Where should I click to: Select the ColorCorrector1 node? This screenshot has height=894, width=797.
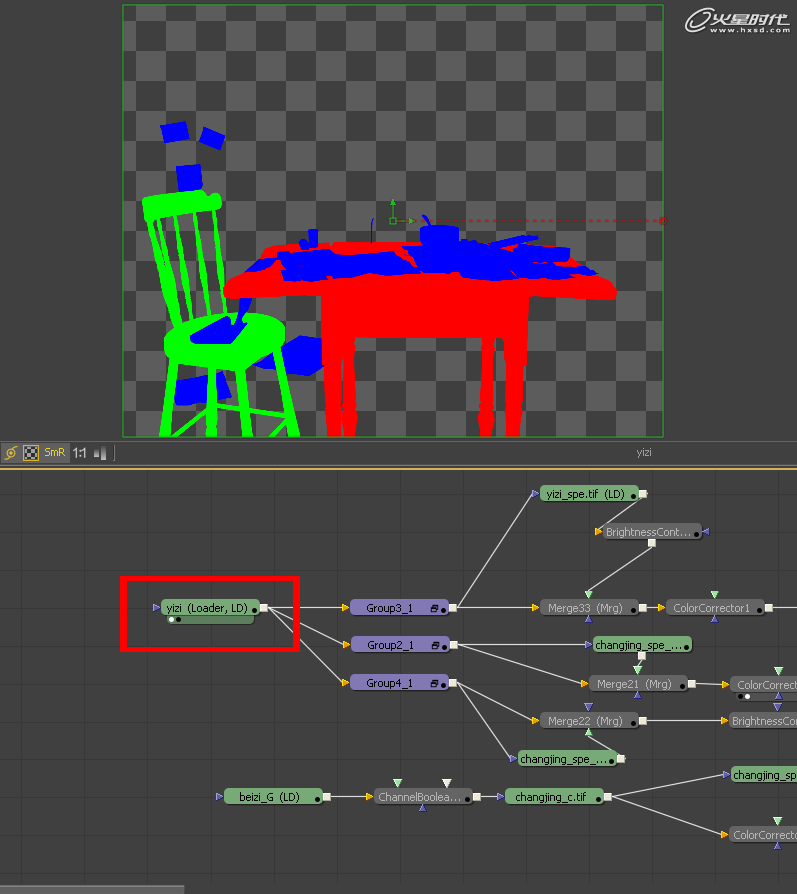point(715,608)
